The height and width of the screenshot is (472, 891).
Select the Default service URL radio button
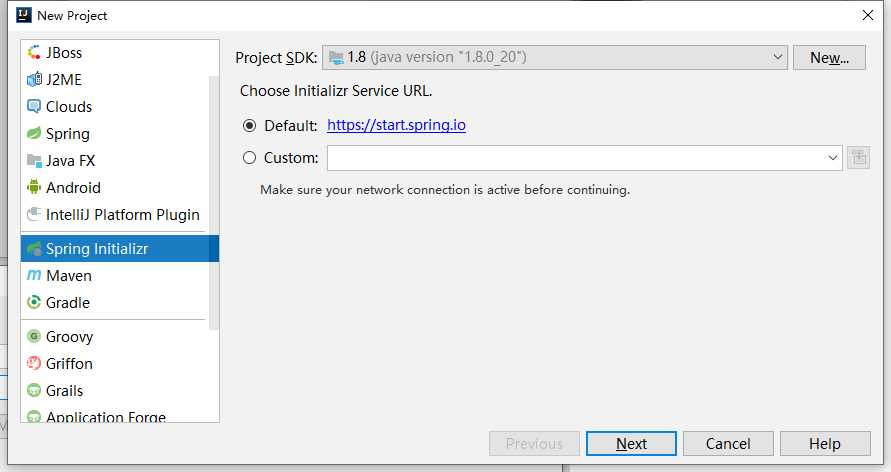249,126
